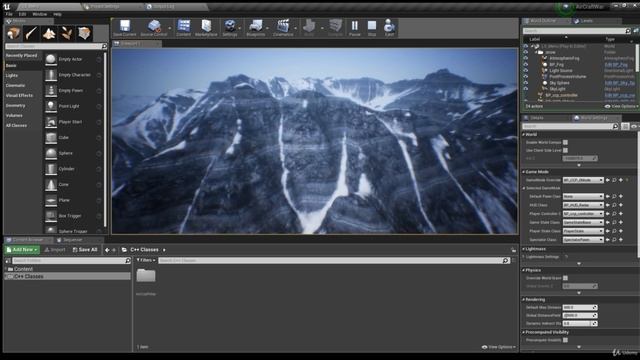Collapse the Rendering section
The image size is (640, 360).
point(524,300)
